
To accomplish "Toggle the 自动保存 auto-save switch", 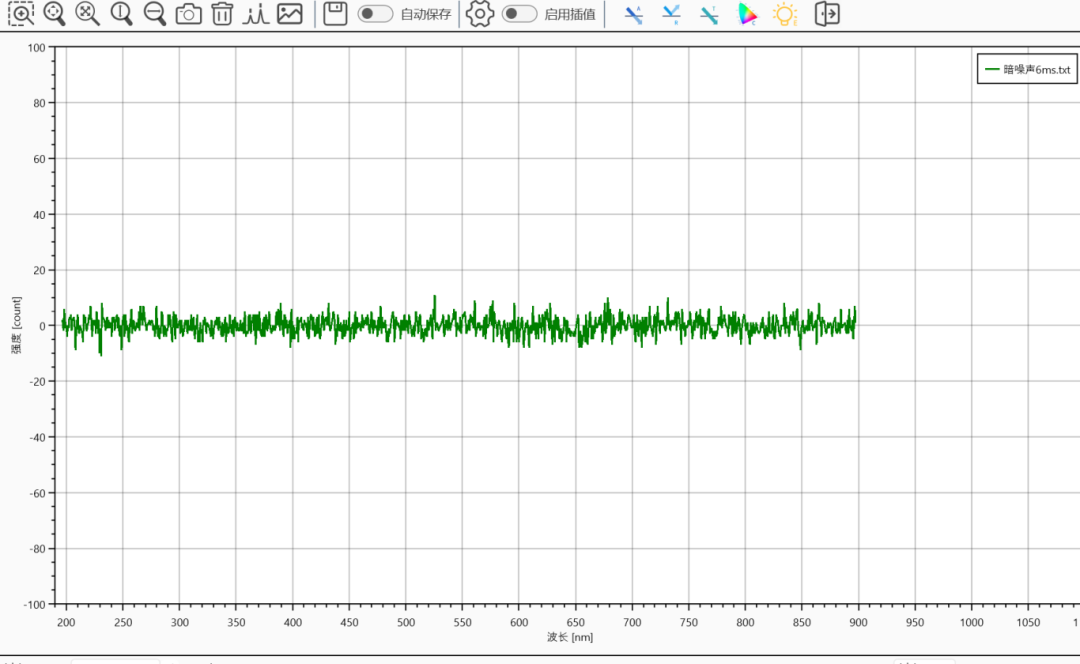I will 375,14.
